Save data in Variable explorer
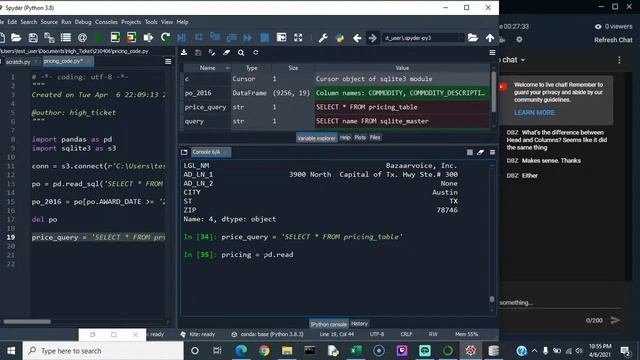 (198, 53)
